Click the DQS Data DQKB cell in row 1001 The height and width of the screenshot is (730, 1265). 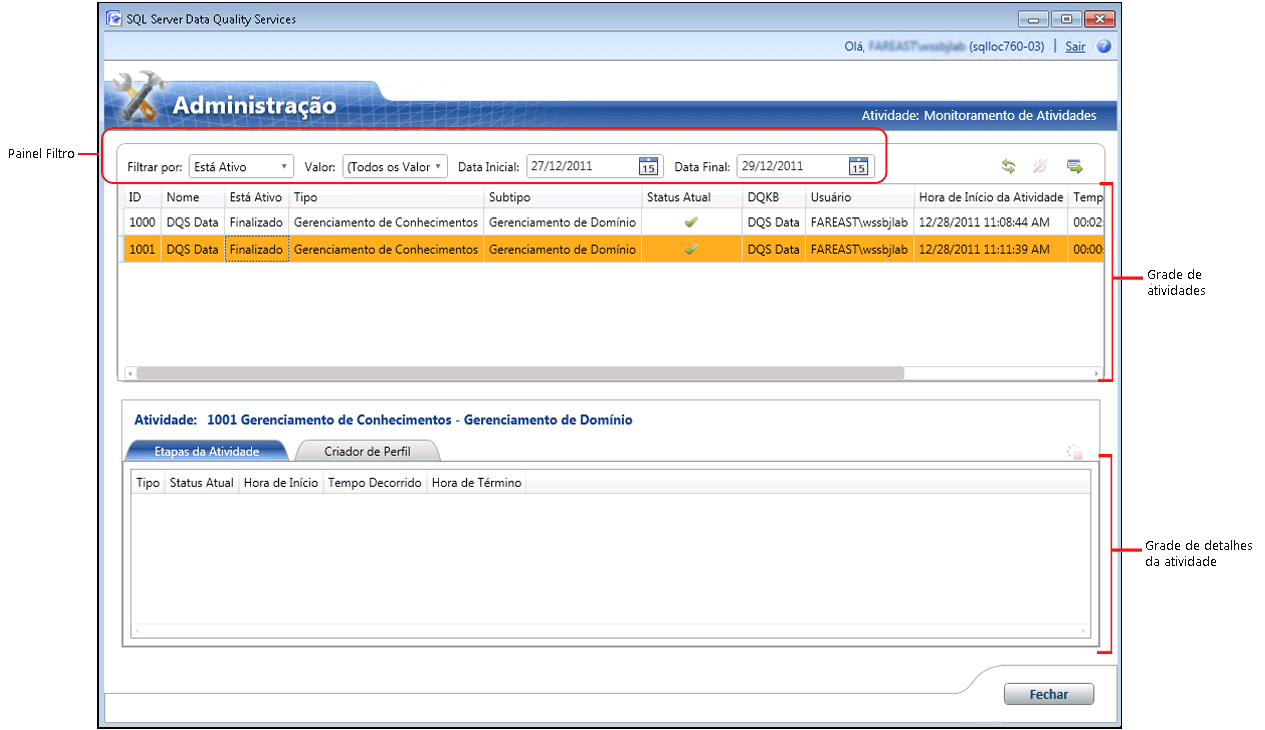tap(774, 249)
